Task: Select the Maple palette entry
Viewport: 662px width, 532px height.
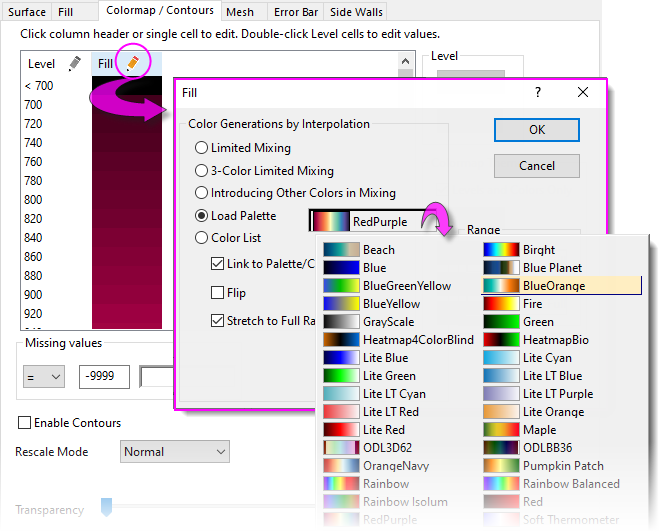Action: [x=502, y=430]
